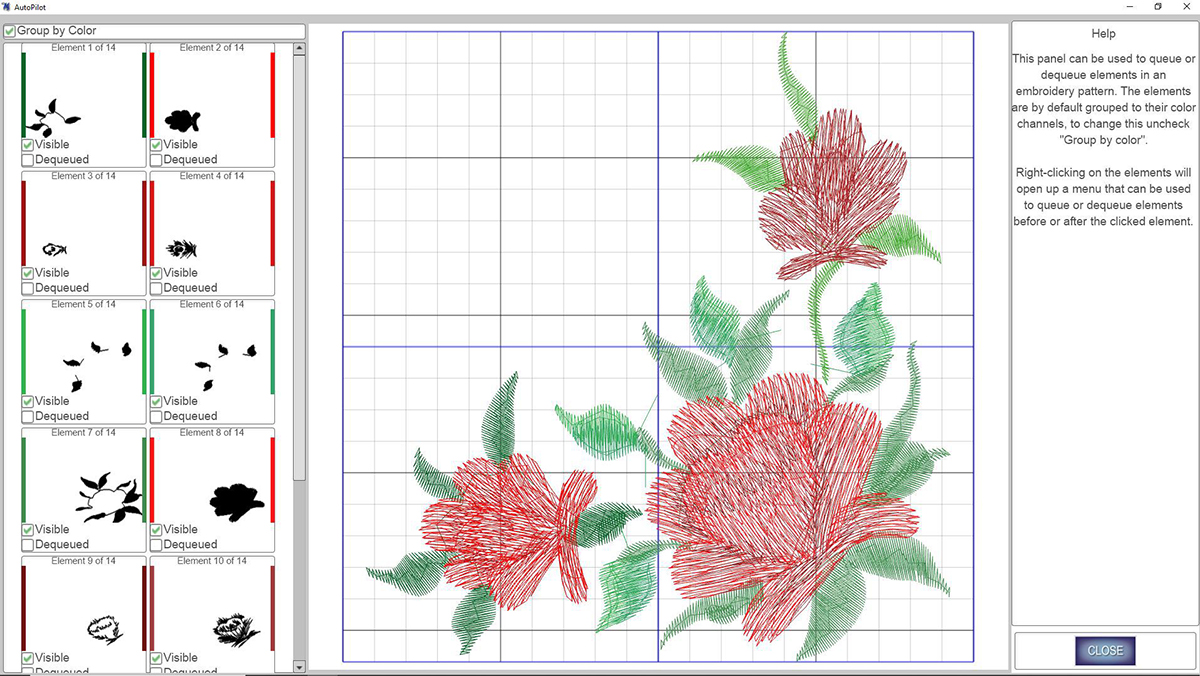Image resolution: width=1200 pixels, height=676 pixels.
Task: Turn off Visible for Element 9
Action: point(28,658)
